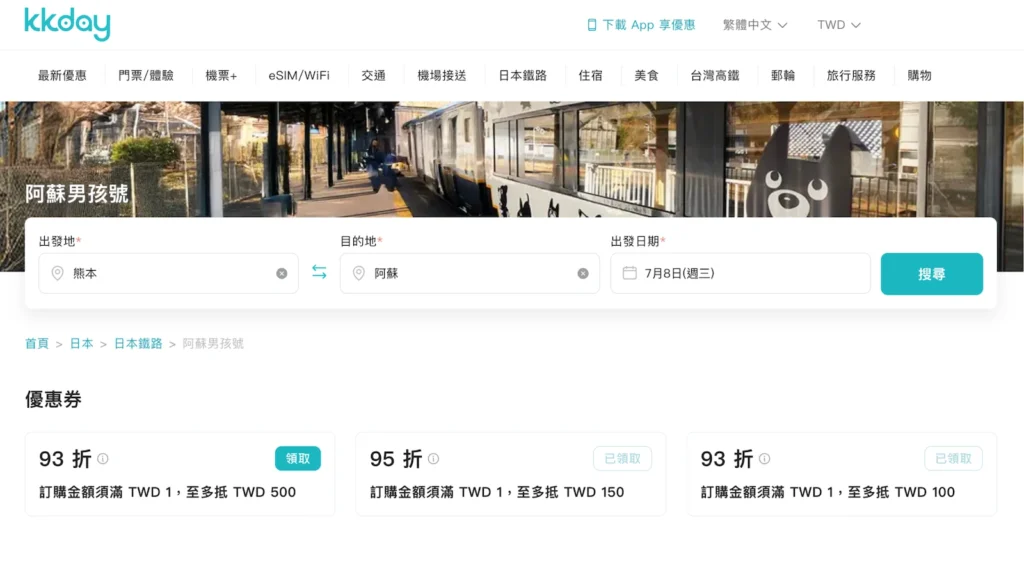Swap origin and destination with arrows icon
This screenshot has width=1024, height=576.
[319, 272]
